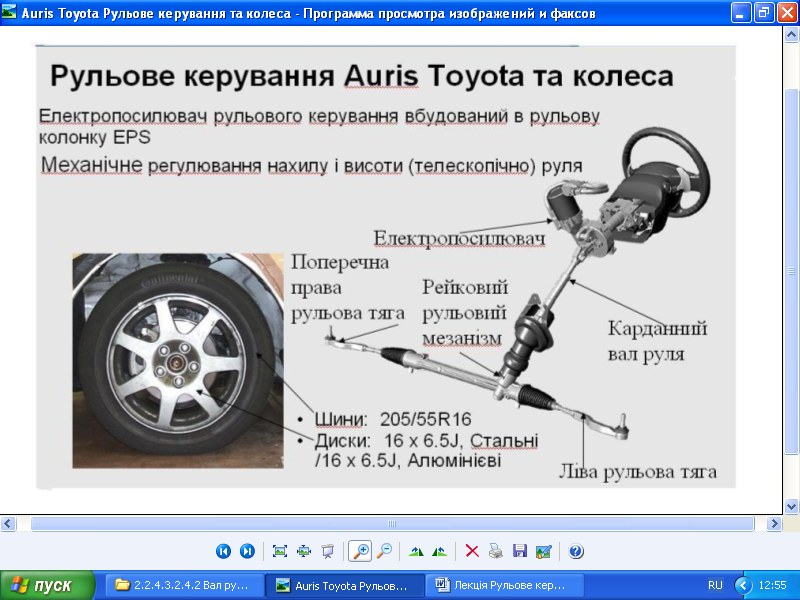Start the slide show
The image size is (800, 600).
coord(328,551)
